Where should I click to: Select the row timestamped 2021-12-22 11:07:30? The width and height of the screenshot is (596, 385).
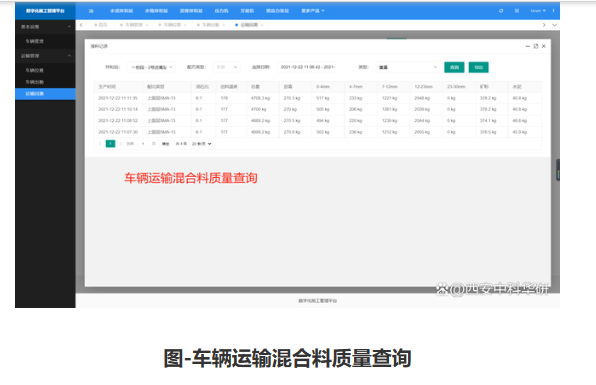[317, 132]
